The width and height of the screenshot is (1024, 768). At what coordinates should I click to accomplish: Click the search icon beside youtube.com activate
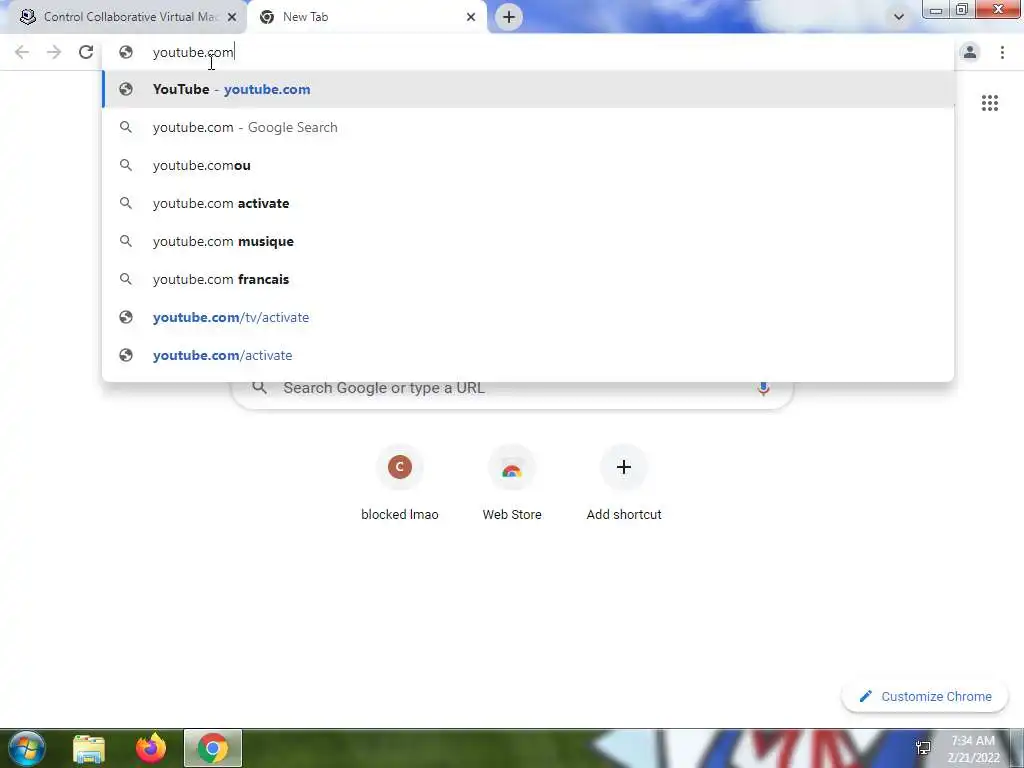click(x=126, y=203)
